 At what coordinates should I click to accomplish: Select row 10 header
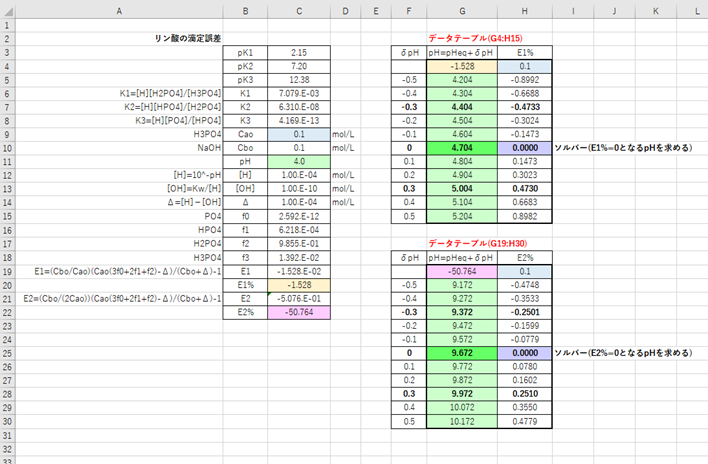(x=7, y=148)
